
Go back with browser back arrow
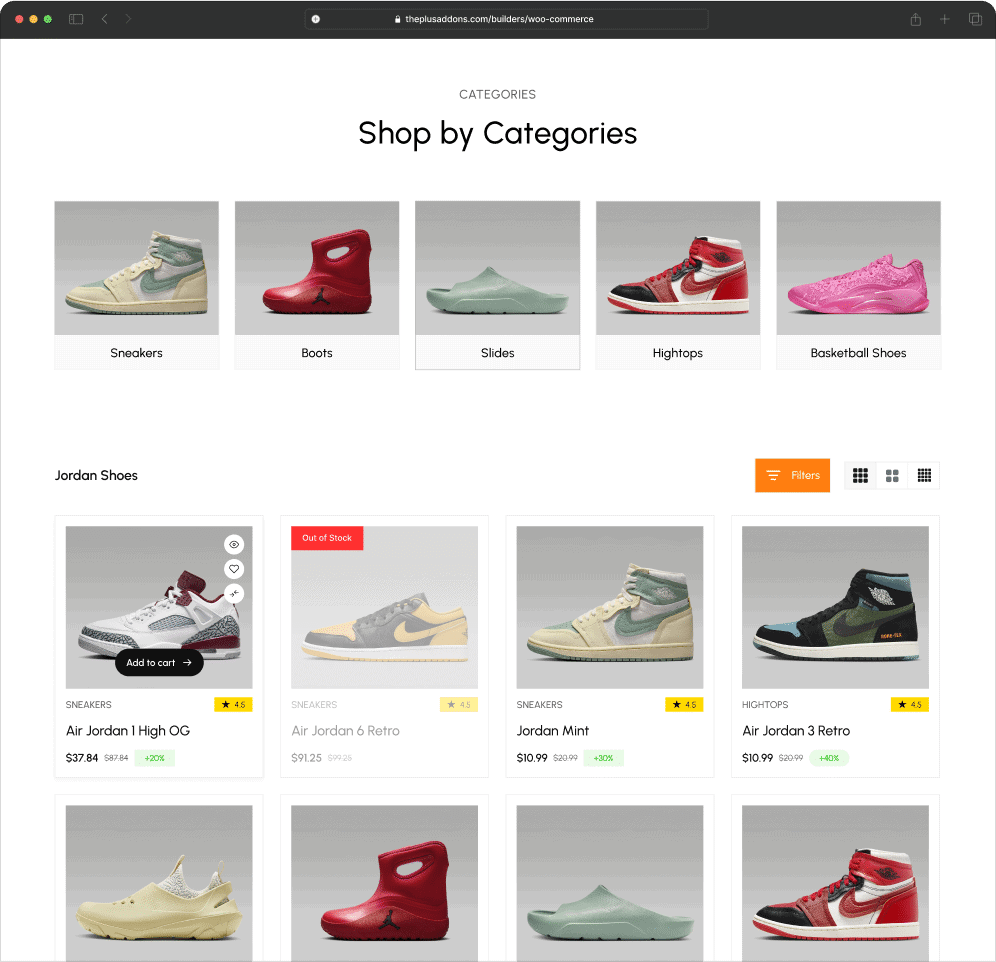(x=105, y=19)
